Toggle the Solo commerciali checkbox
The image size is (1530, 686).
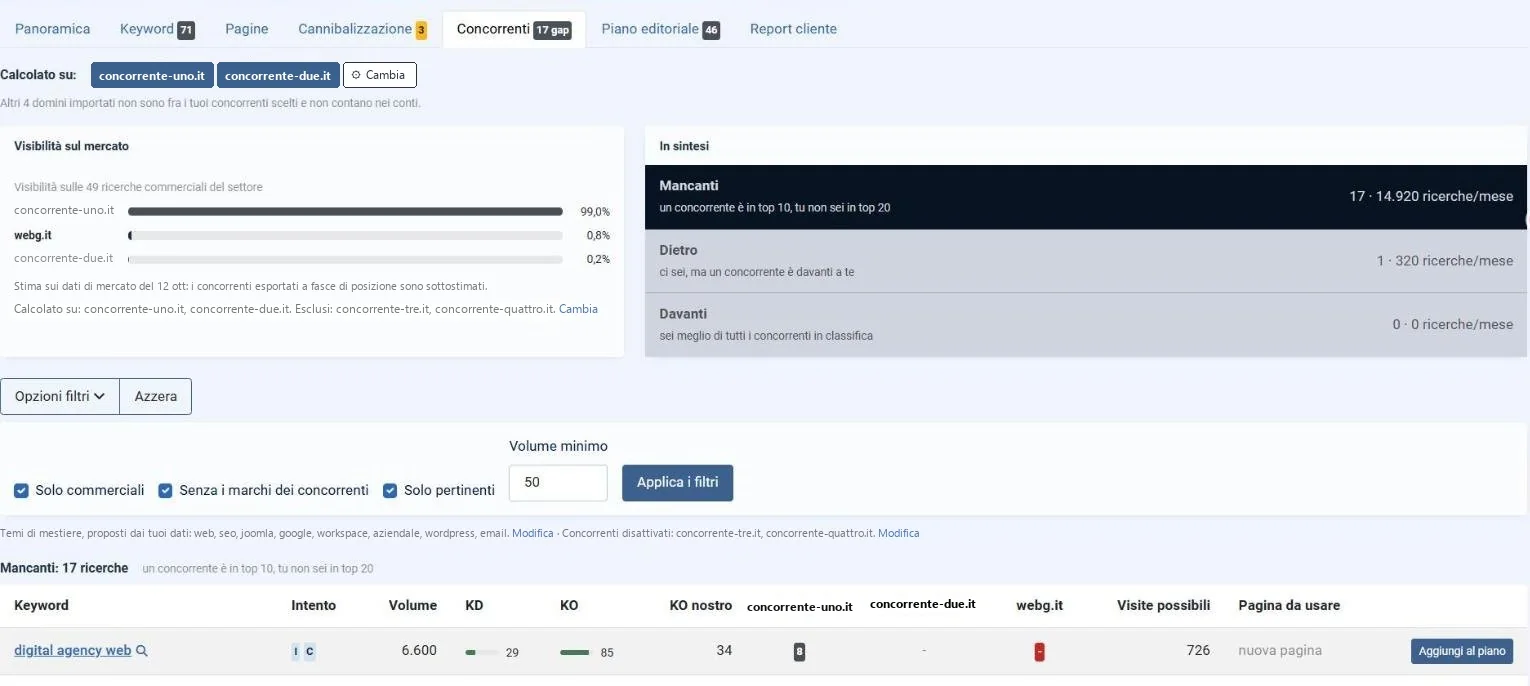coord(21,490)
